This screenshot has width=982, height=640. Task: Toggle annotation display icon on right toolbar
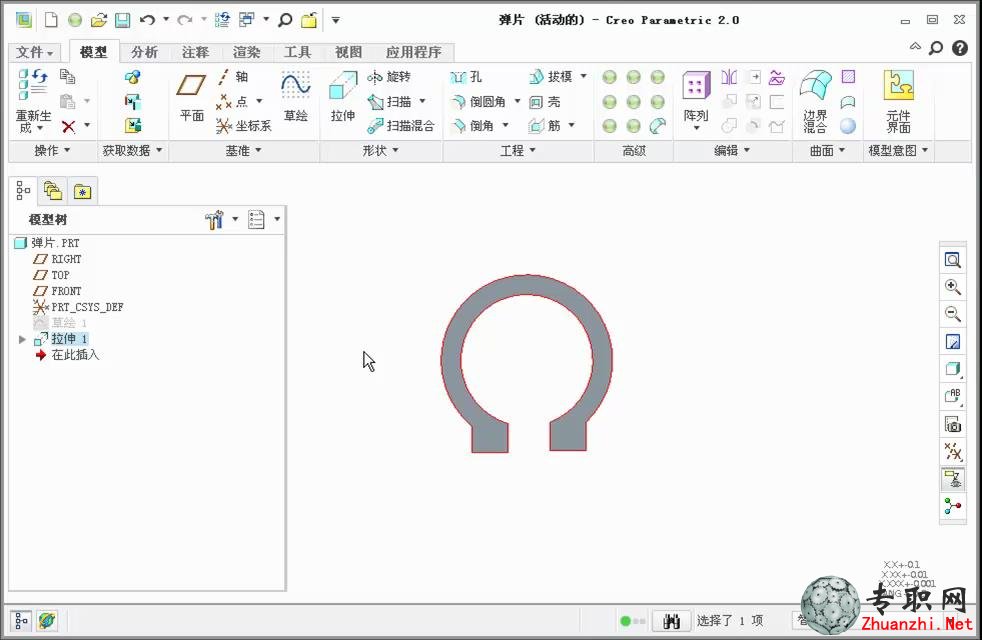953,479
